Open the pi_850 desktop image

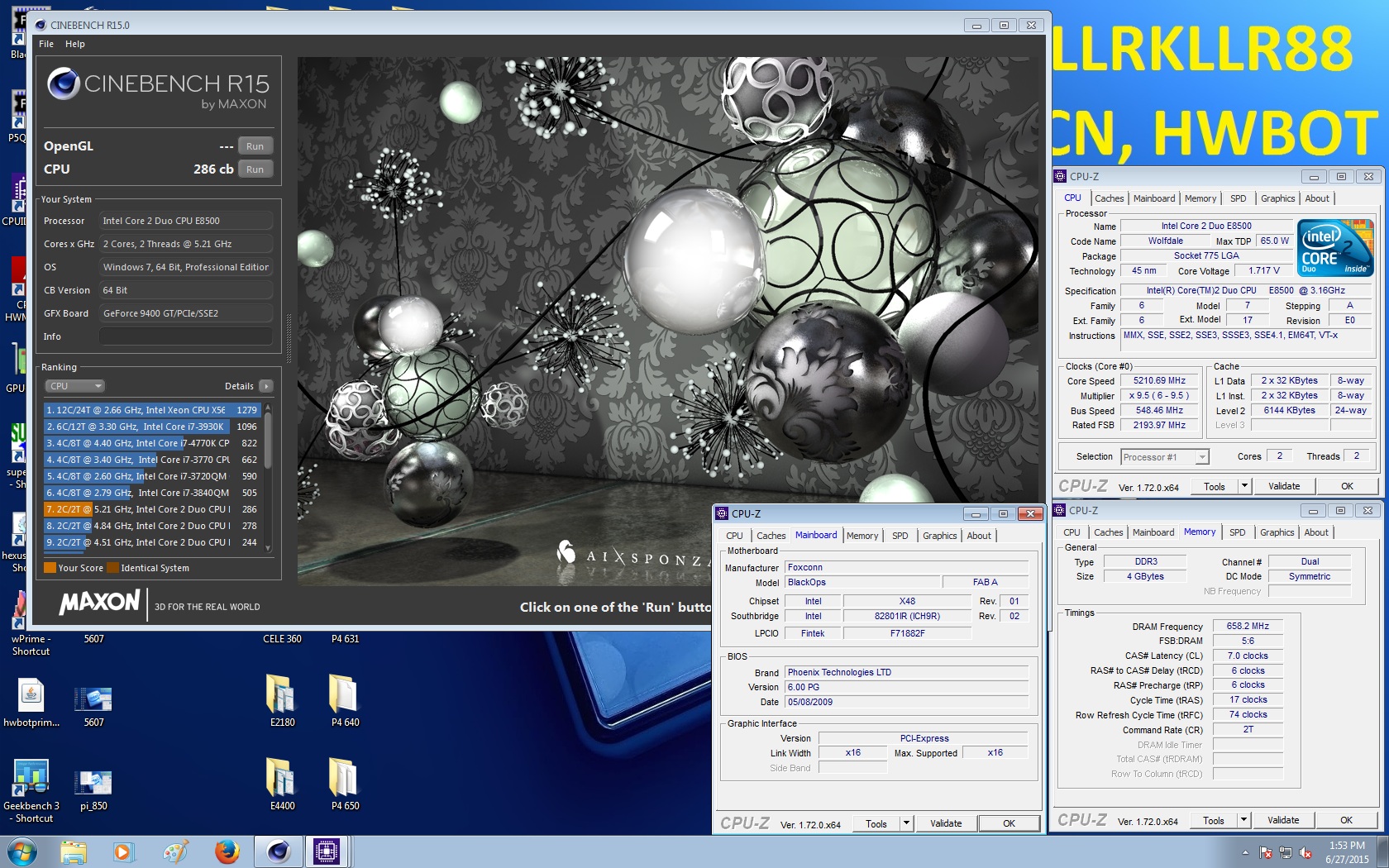(93, 788)
